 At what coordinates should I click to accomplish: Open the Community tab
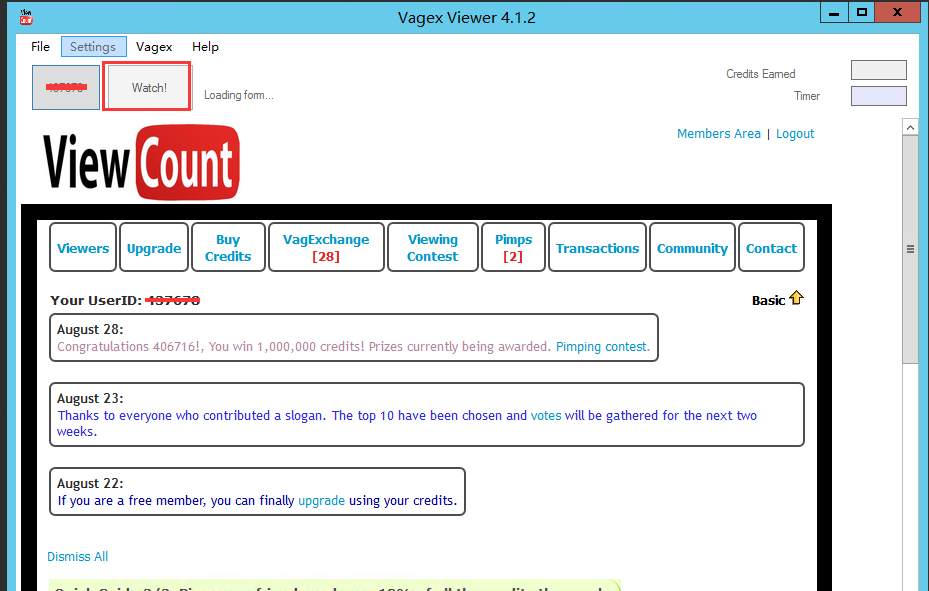692,248
